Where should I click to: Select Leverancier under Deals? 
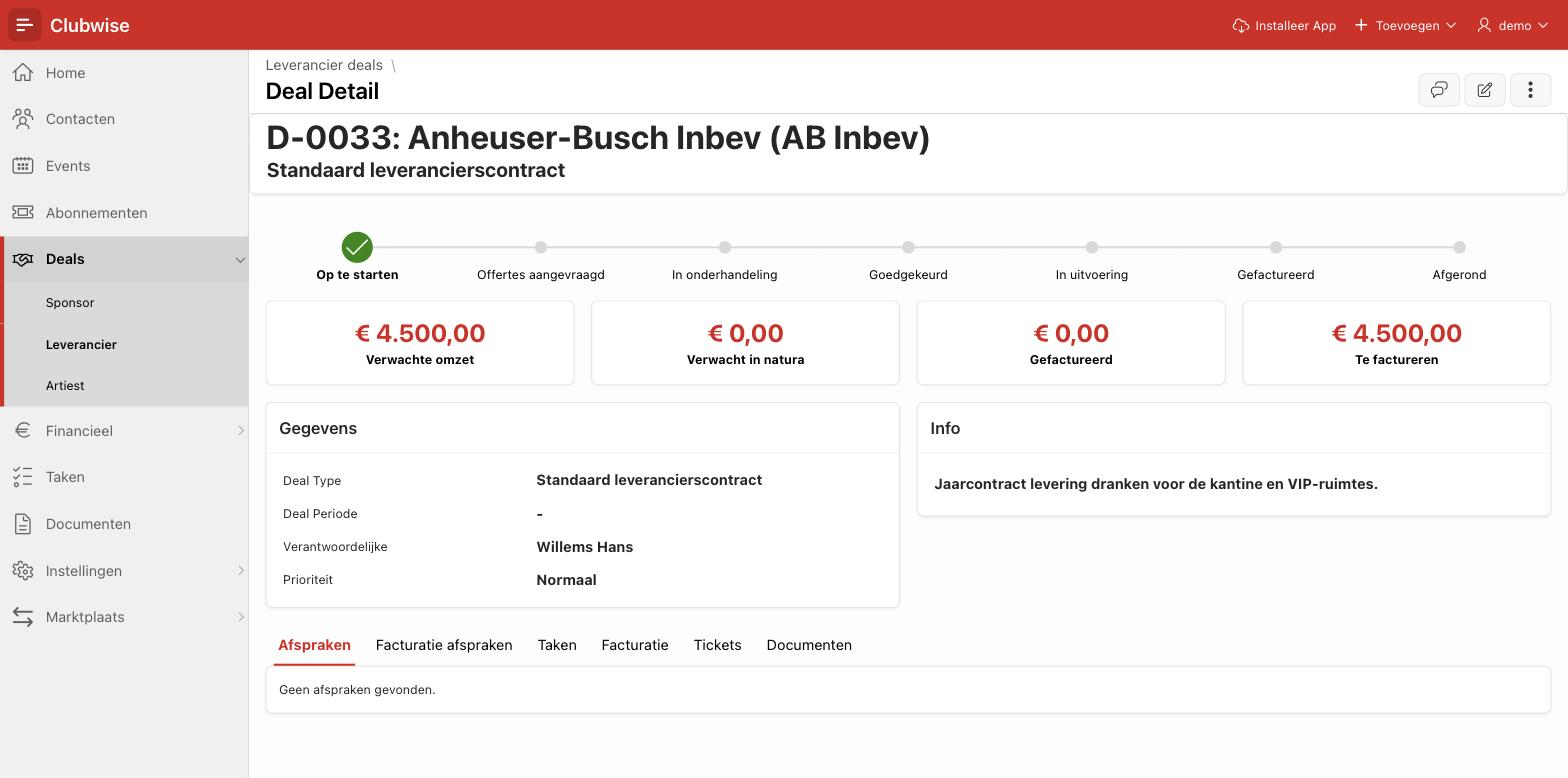(81, 344)
